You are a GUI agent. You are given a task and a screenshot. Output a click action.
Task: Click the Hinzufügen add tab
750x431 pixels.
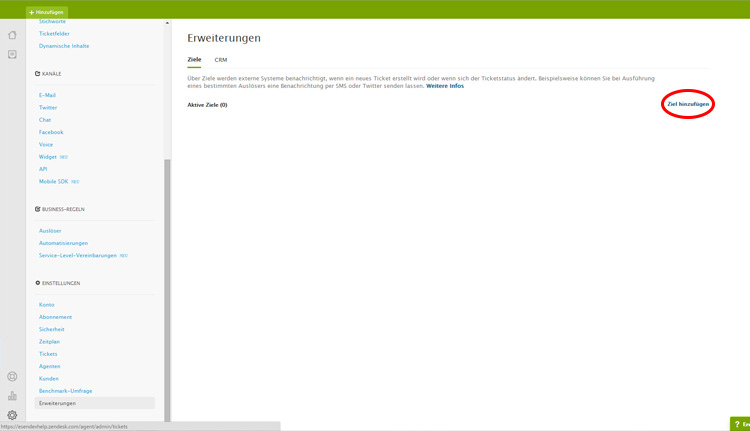47,12
